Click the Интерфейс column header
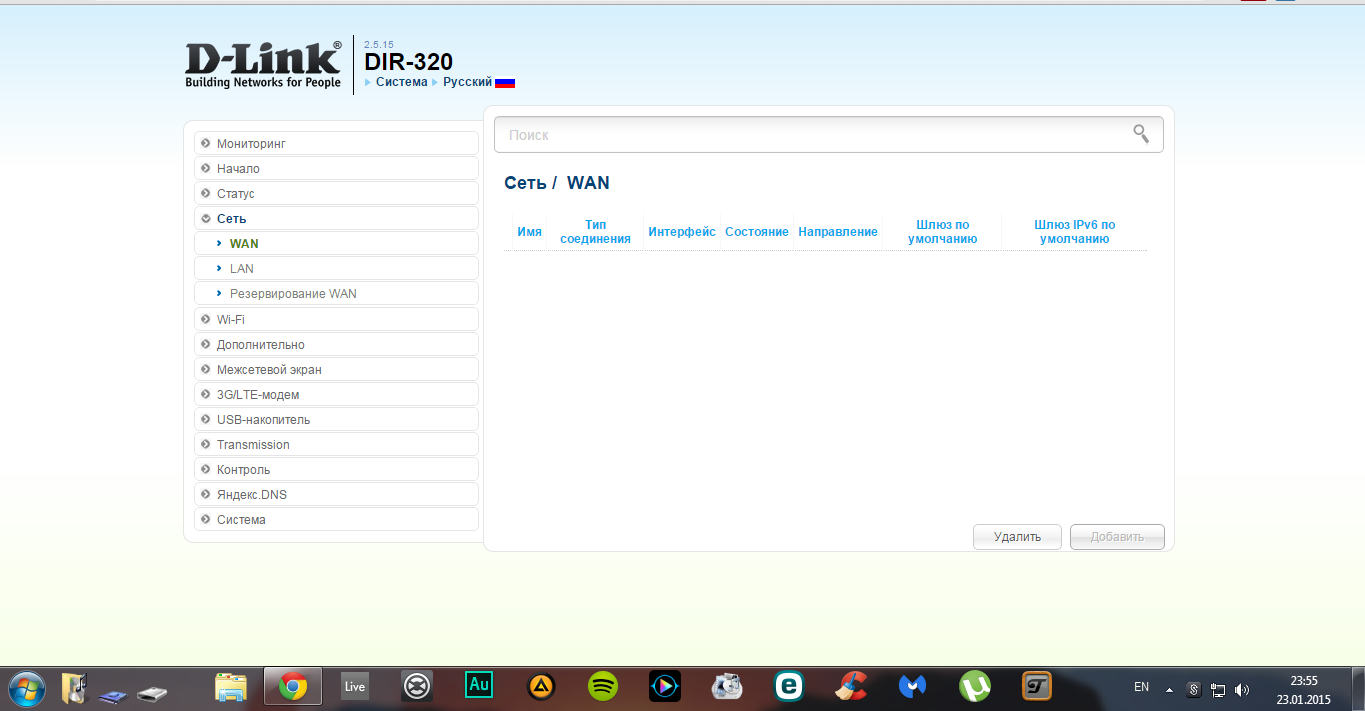 (x=682, y=232)
